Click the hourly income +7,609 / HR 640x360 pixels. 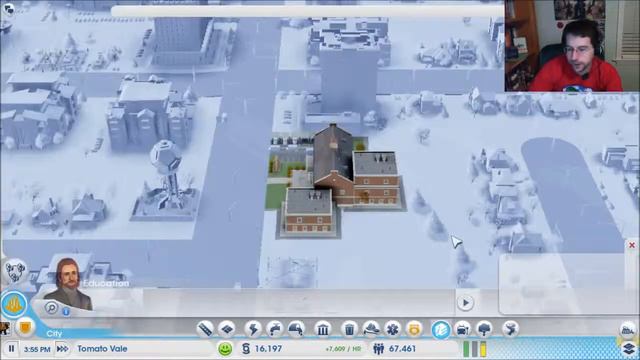point(343,349)
